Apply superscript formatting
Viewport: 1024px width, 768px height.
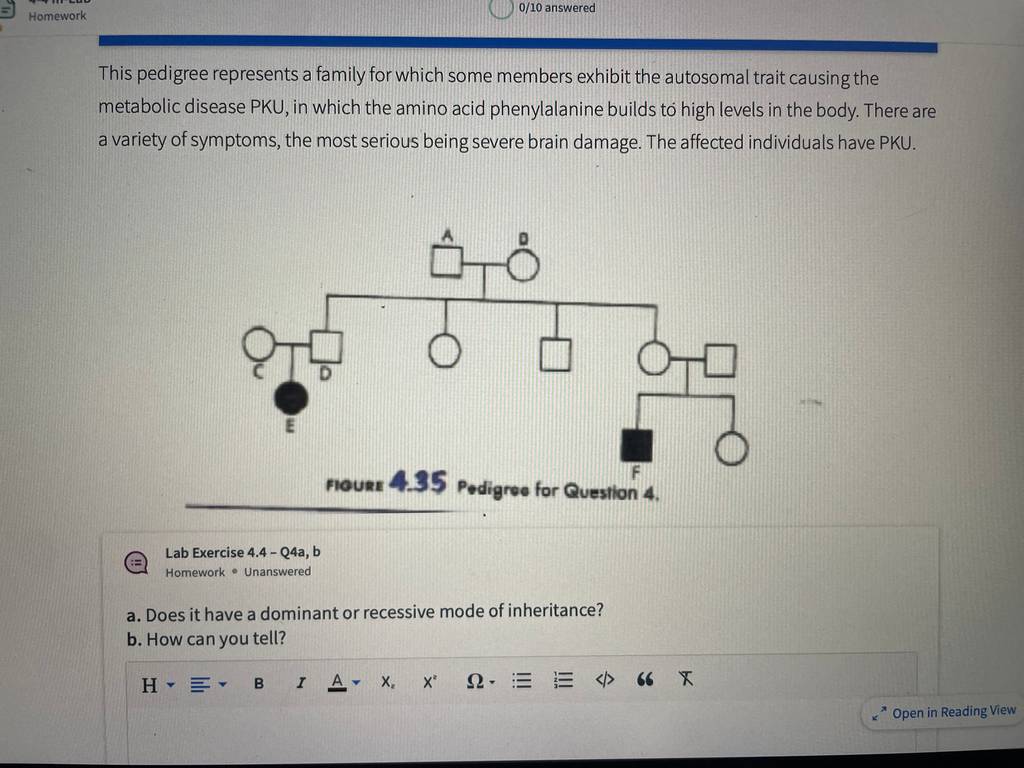[x=429, y=682]
